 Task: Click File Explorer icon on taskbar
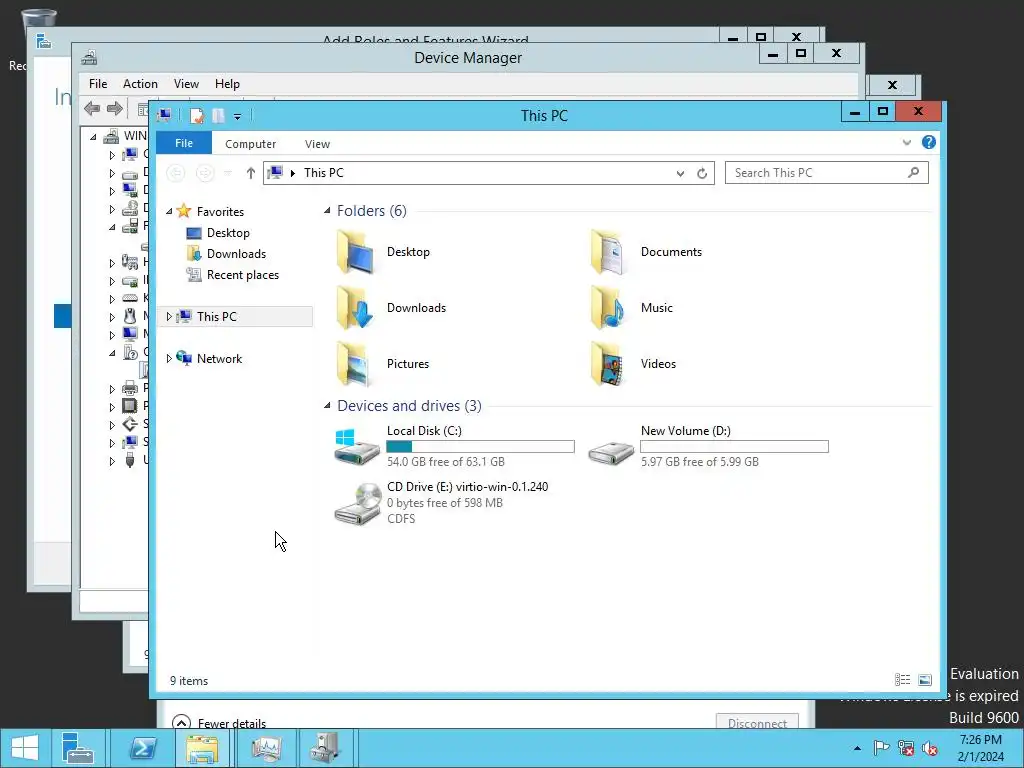coord(202,748)
